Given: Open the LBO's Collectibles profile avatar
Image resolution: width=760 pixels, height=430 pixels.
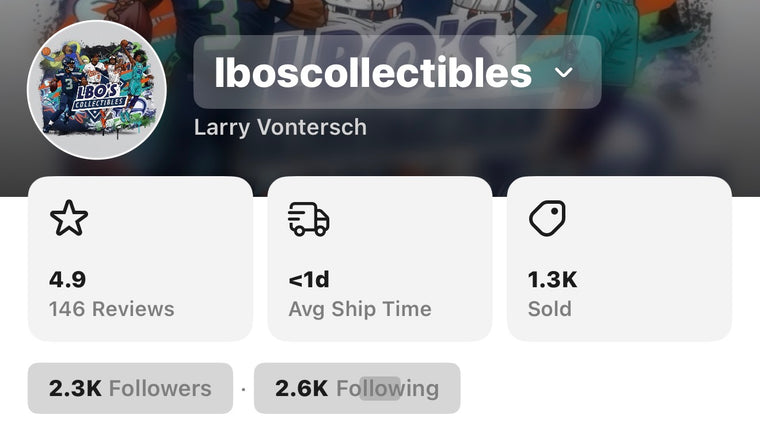Looking at the screenshot, I should pos(97,90).
